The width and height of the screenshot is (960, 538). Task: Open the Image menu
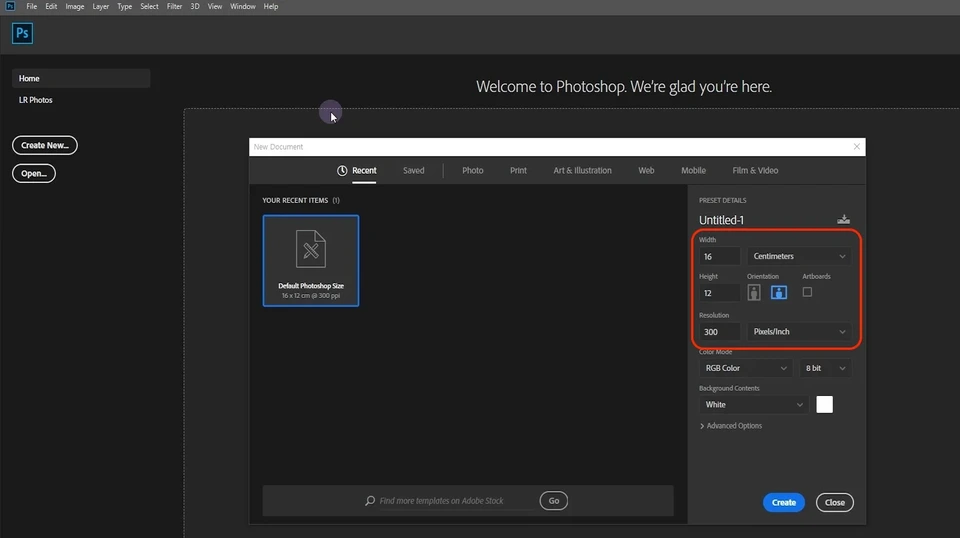pyautogui.click(x=75, y=6)
